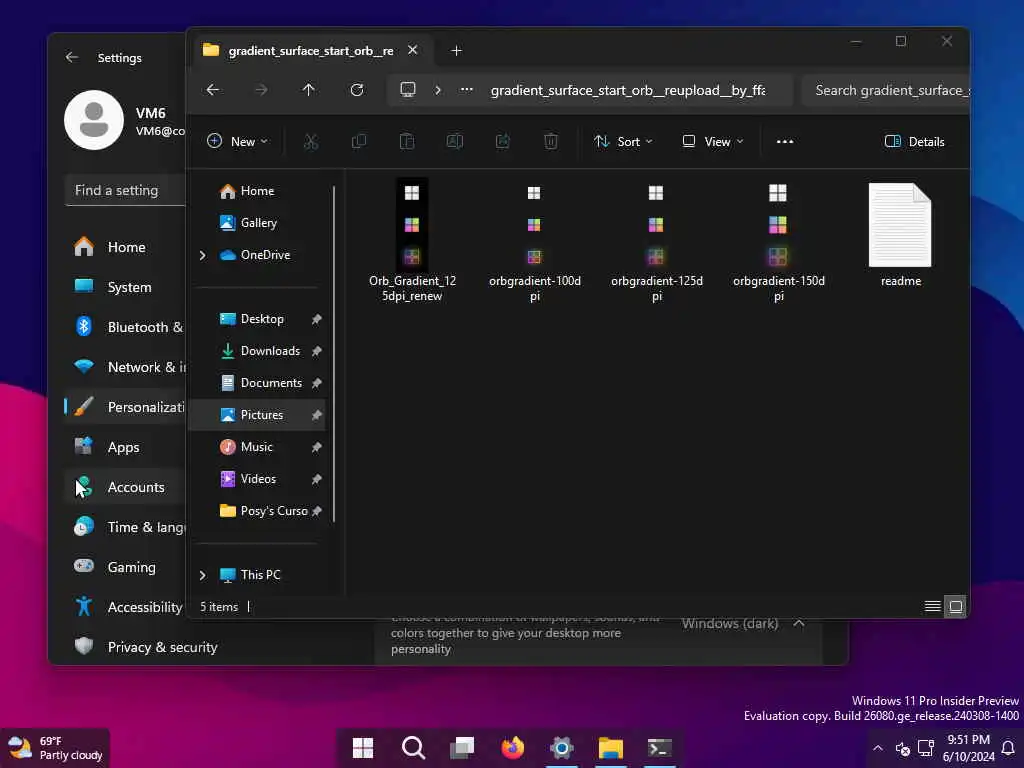Open the See more ellipsis in Explorer toolbar
1024x768 pixels.
coord(785,141)
